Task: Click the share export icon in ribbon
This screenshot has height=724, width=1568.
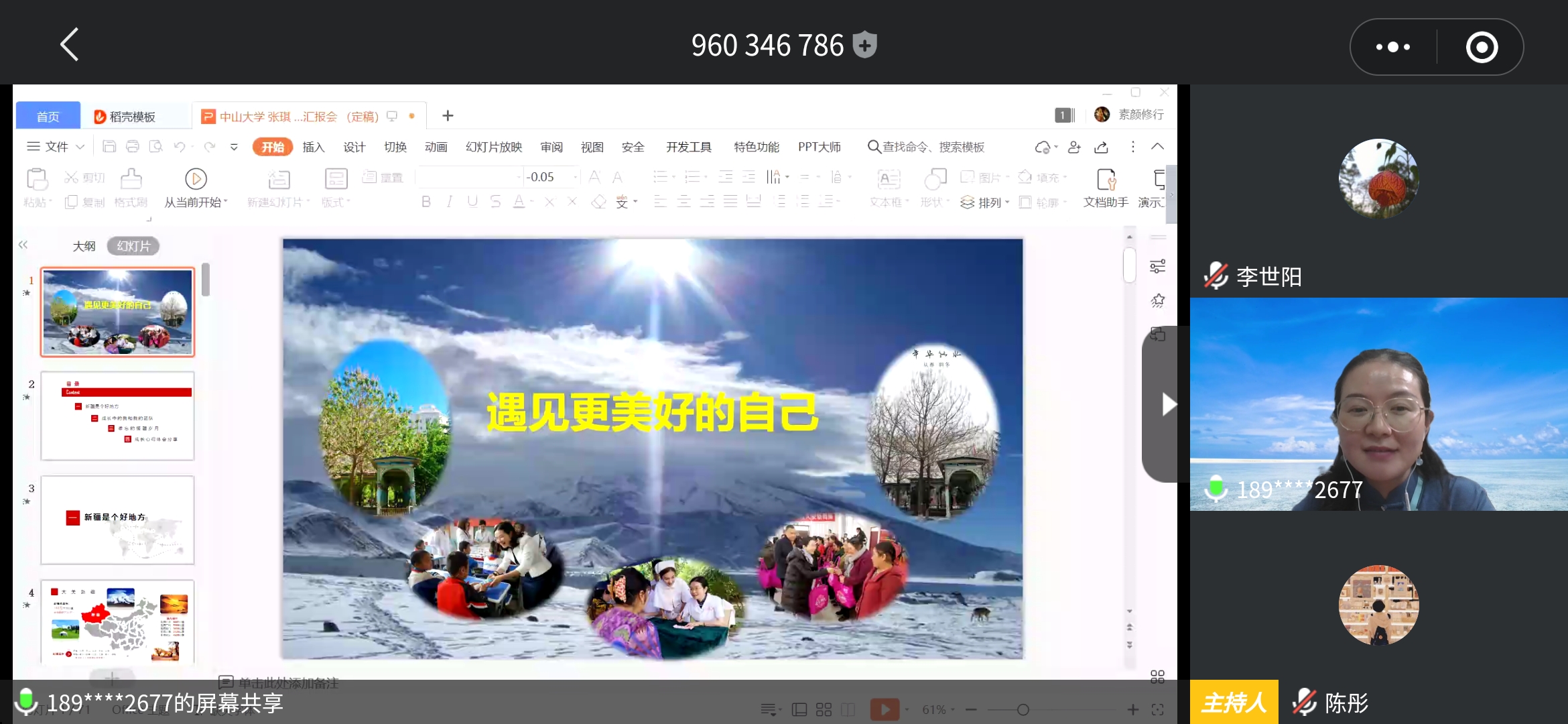Action: coord(1101,147)
